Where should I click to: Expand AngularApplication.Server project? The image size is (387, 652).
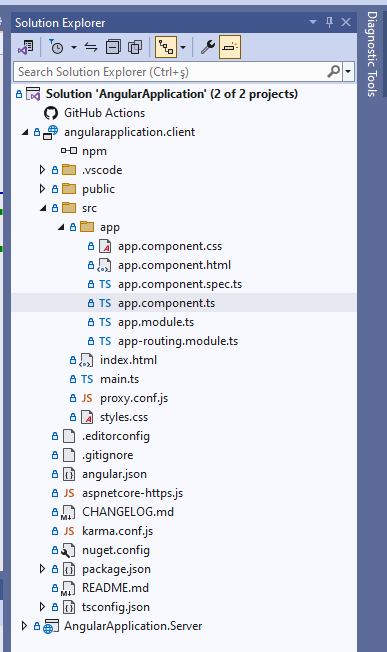(24, 626)
